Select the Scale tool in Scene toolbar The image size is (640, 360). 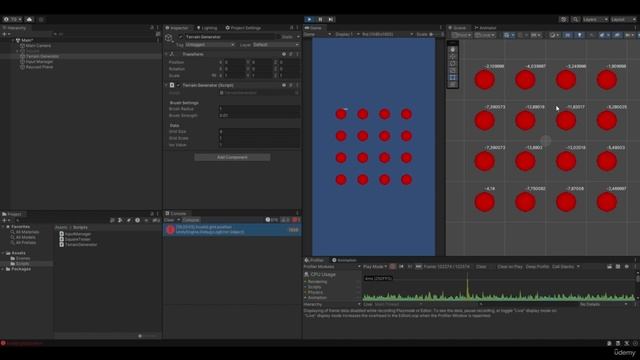(452, 70)
